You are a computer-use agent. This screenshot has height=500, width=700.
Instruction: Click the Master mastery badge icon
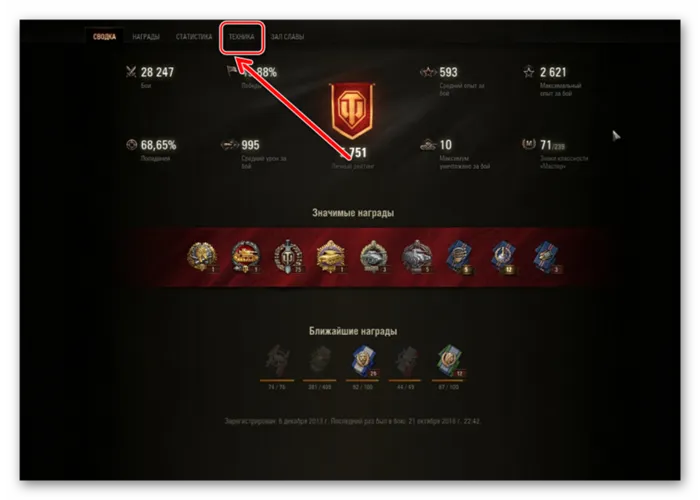(x=529, y=144)
